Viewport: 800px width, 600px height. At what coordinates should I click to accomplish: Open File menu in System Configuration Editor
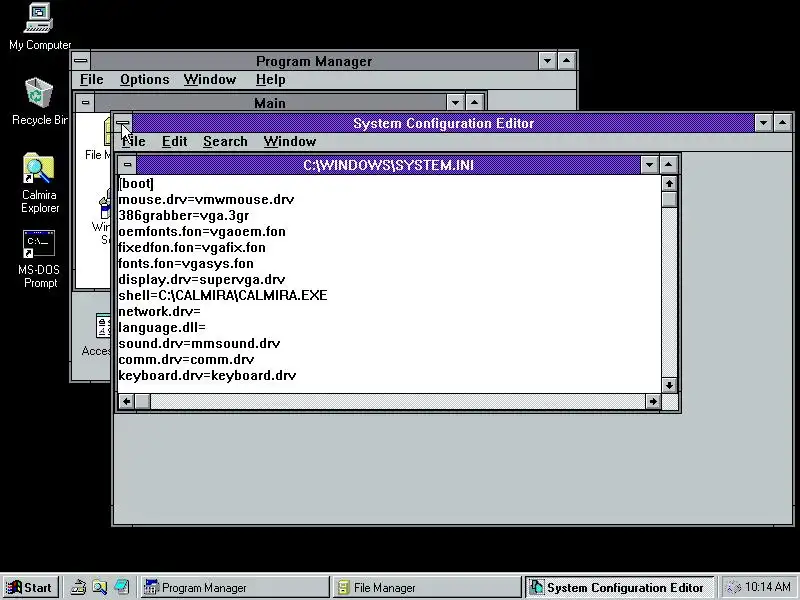[134, 141]
